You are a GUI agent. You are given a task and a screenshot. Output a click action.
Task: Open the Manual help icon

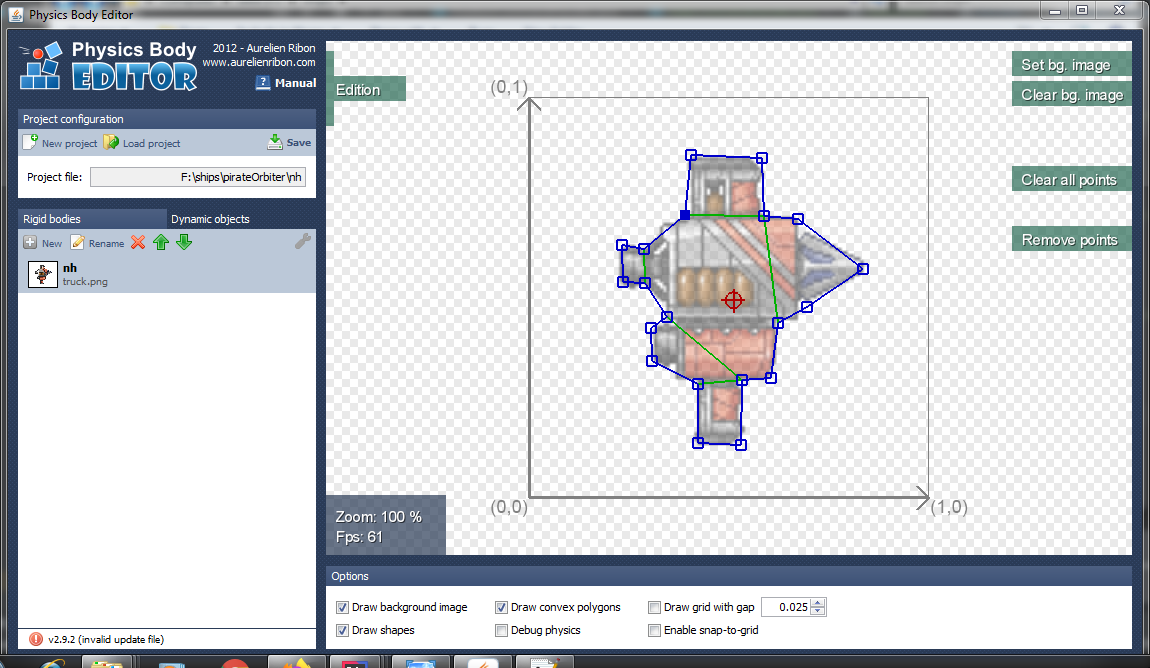pyautogui.click(x=263, y=83)
